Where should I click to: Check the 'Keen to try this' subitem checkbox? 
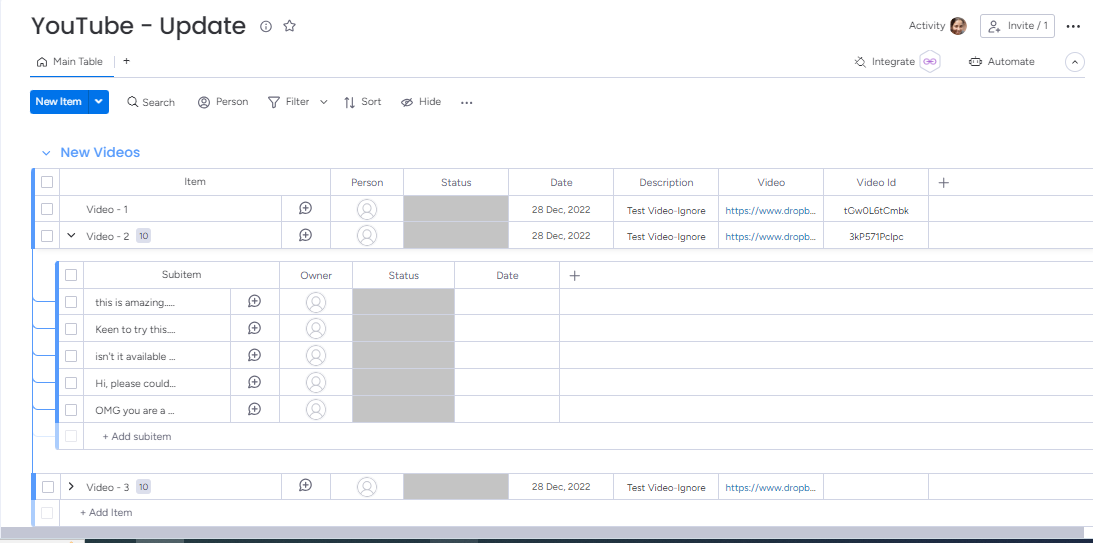pos(71,329)
